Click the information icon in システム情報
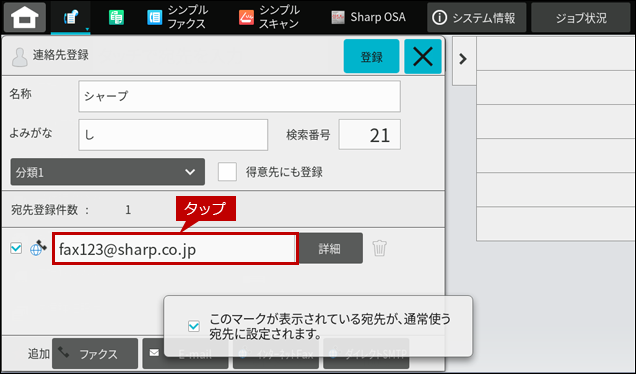The image size is (636, 374). [x=440, y=17]
